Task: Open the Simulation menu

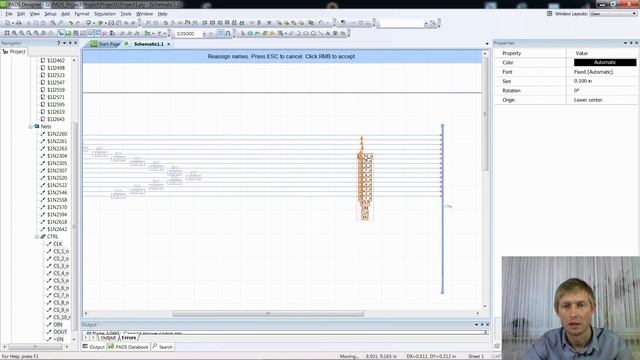Action: point(105,13)
